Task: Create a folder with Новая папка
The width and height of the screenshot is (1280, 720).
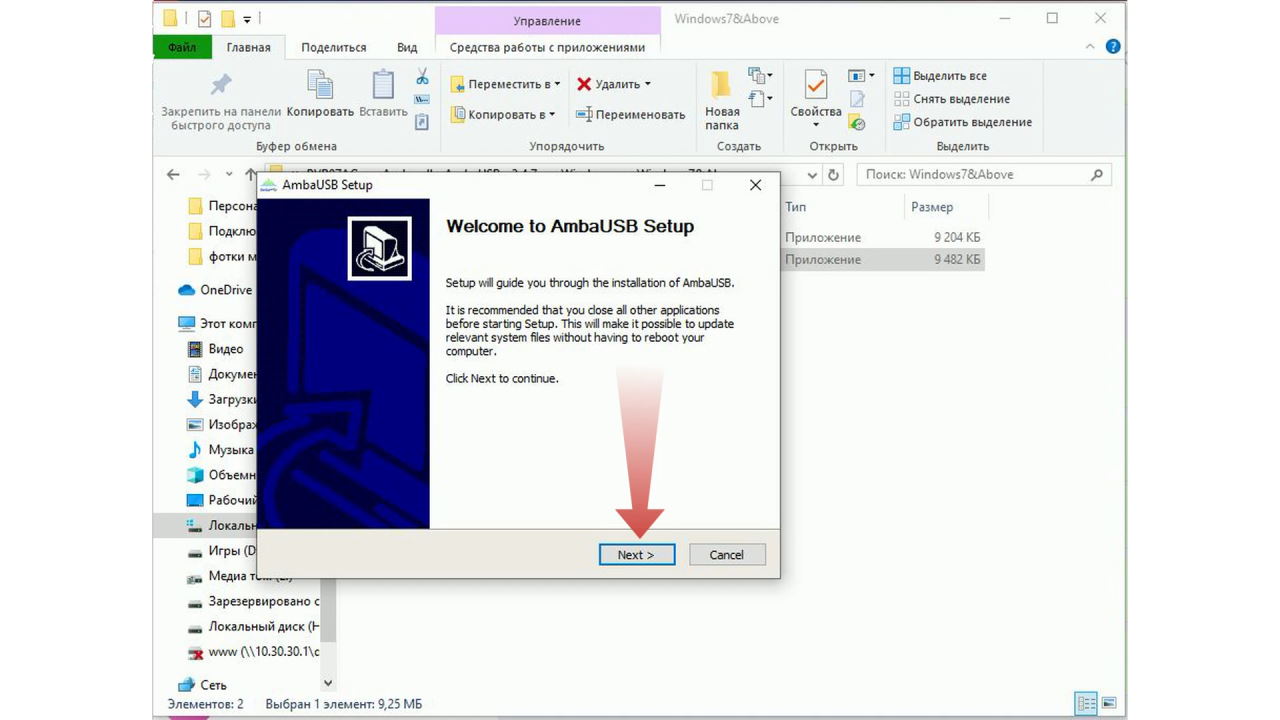Action: (x=722, y=101)
